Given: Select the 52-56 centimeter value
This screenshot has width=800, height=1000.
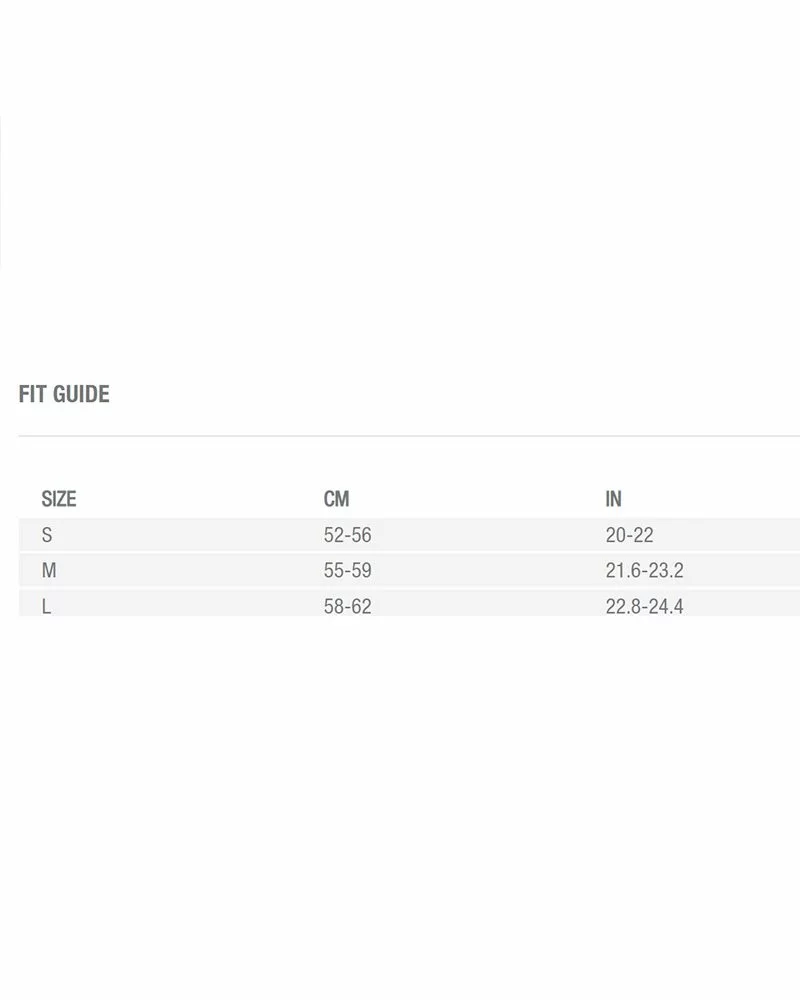Looking at the screenshot, I should click(x=347, y=535).
